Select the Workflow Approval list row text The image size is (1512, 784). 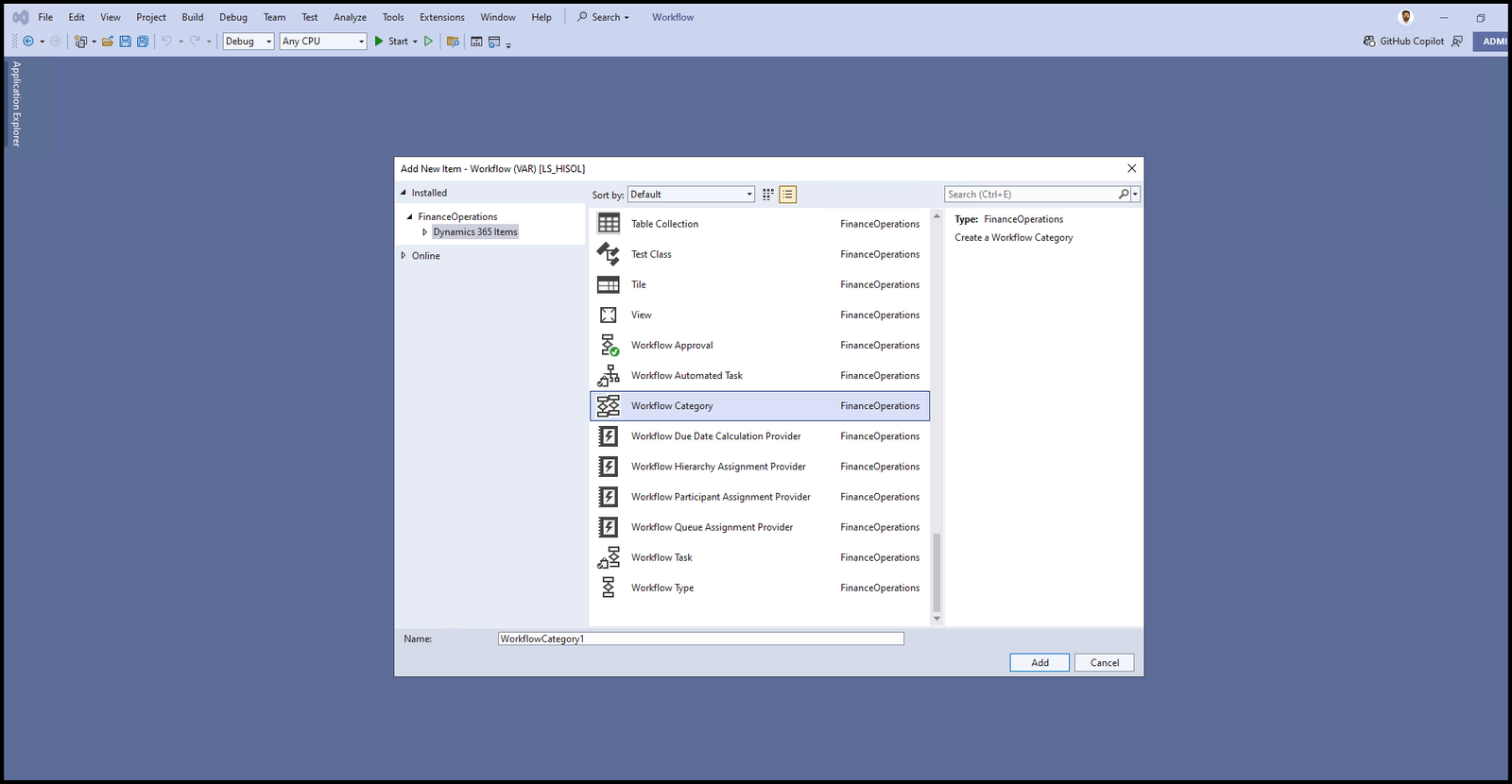coord(672,345)
